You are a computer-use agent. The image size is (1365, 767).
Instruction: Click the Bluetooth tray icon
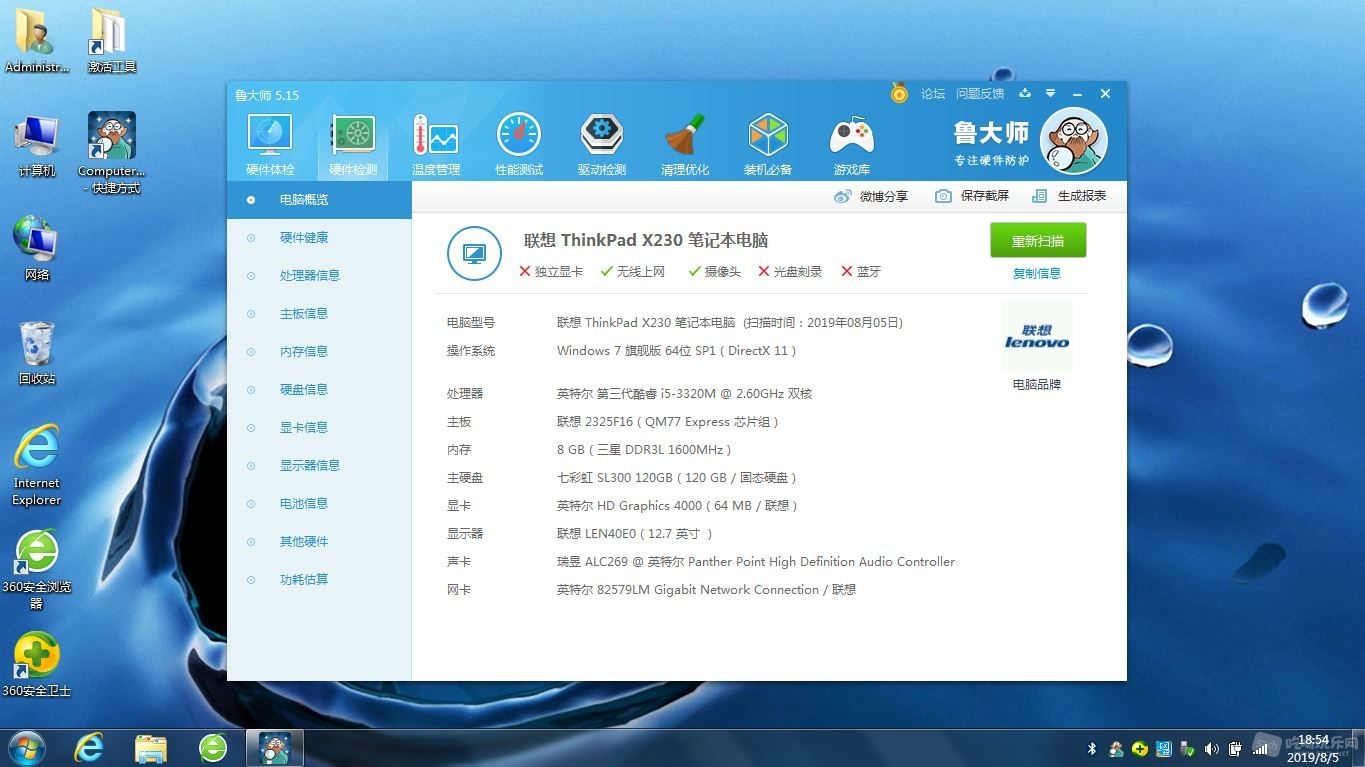pyautogui.click(x=1092, y=748)
